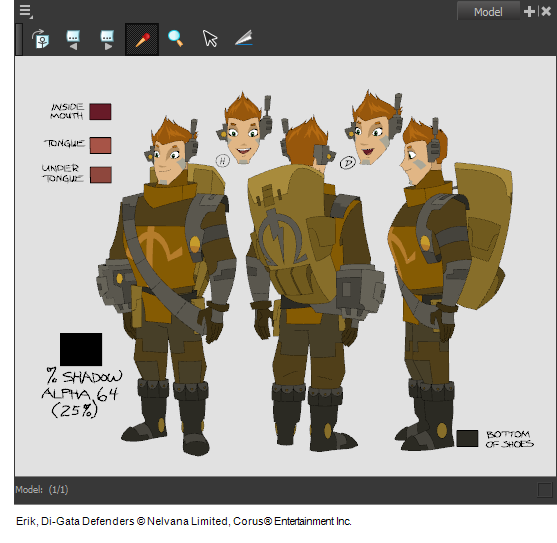The height and width of the screenshot is (543, 557).
Task: Go to the Previous Model
Action: click(x=73, y=40)
